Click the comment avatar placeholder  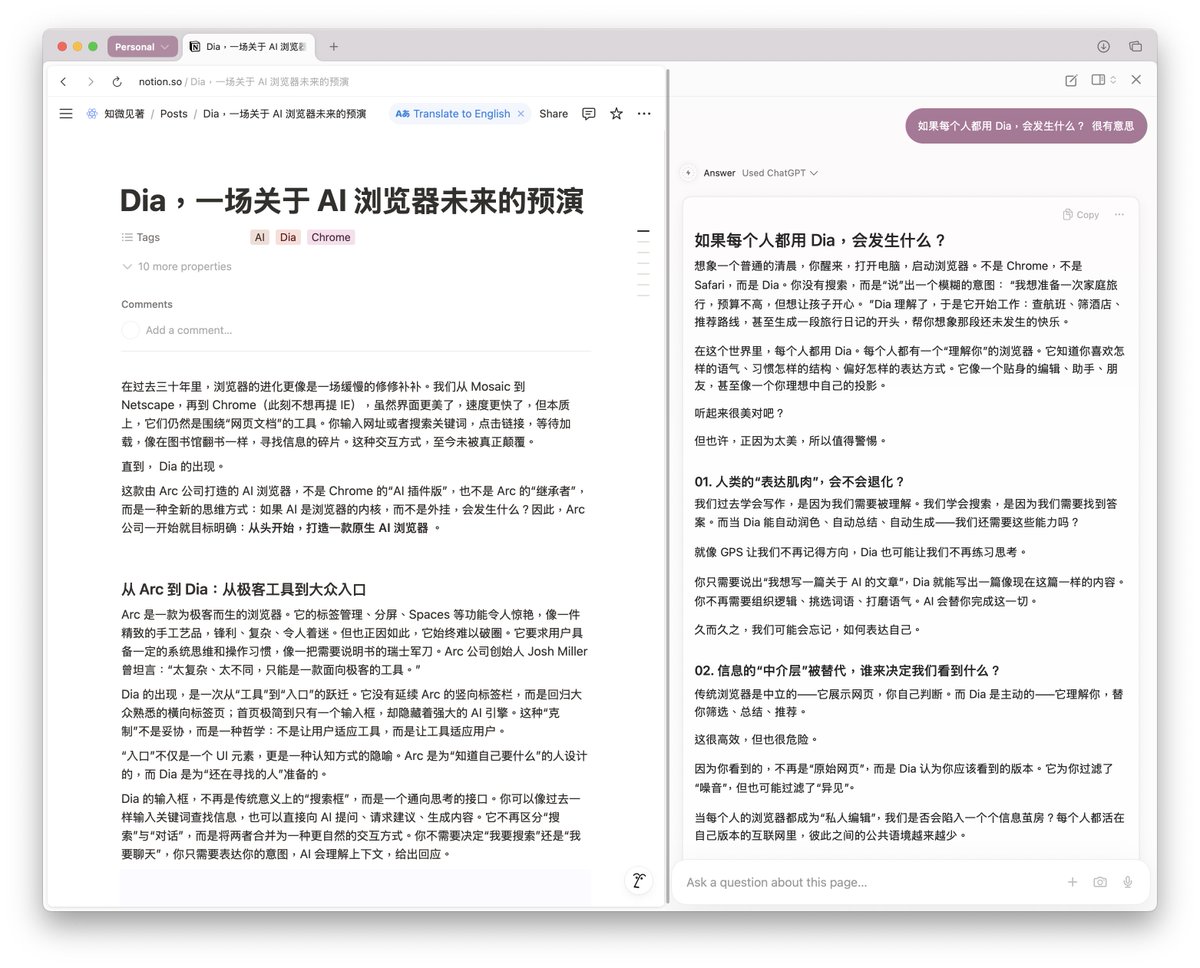point(130,330)
